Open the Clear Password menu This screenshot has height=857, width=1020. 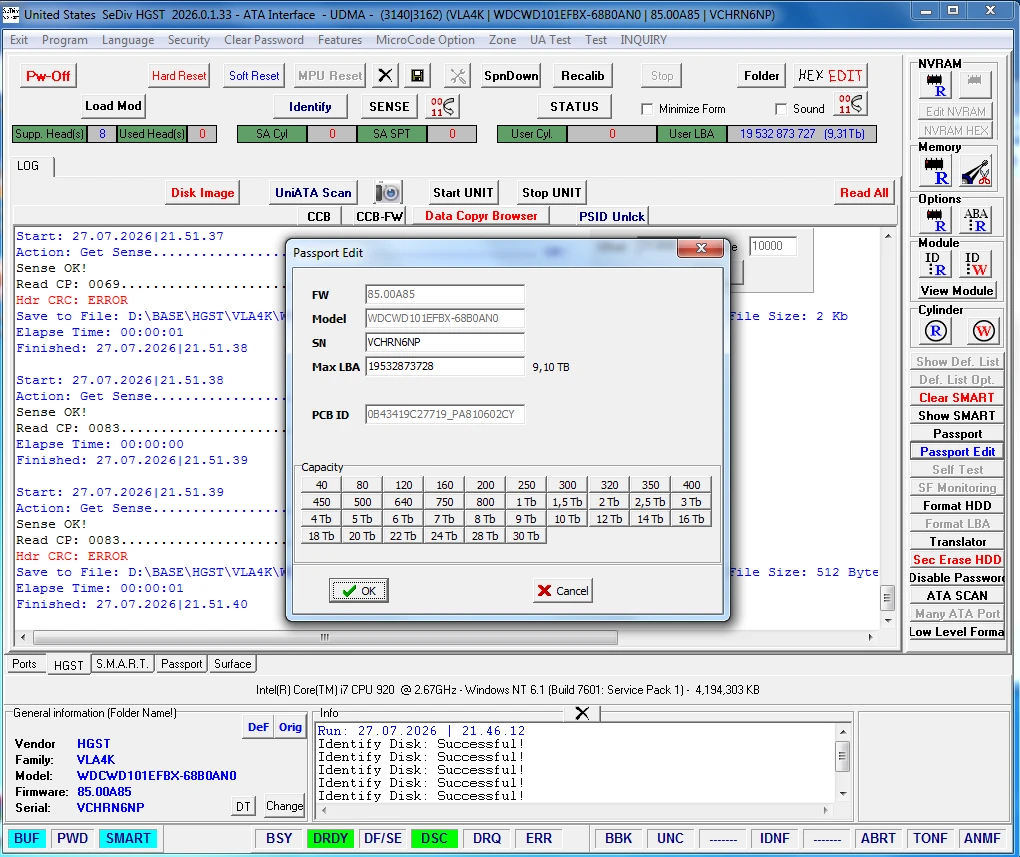click(x=263, y=40)
